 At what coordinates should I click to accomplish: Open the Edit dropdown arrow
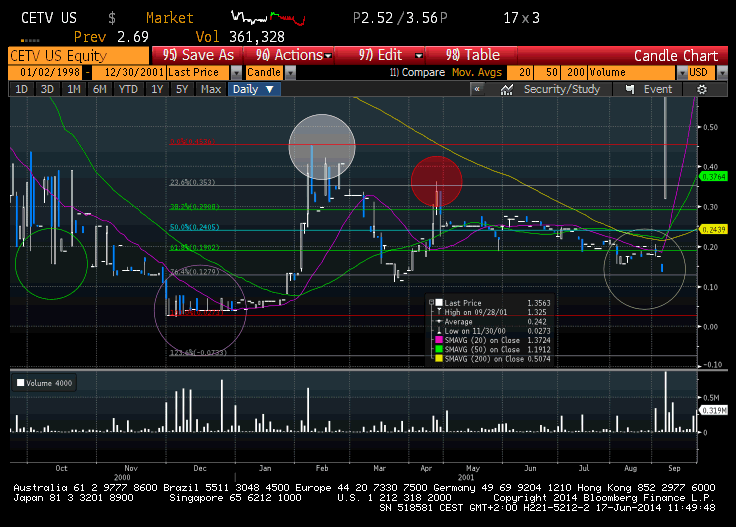coord(419,55)
